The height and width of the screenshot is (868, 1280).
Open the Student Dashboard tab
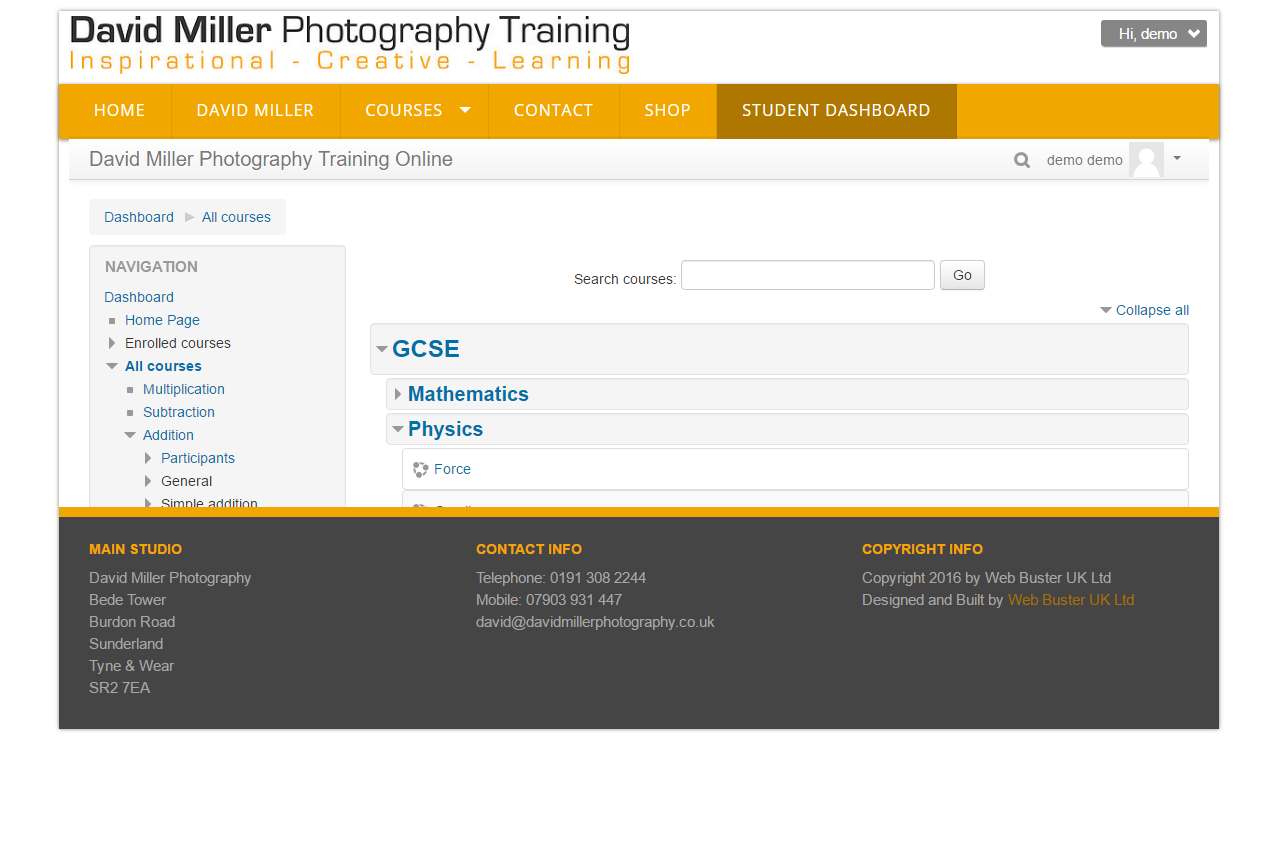point(836,110)
